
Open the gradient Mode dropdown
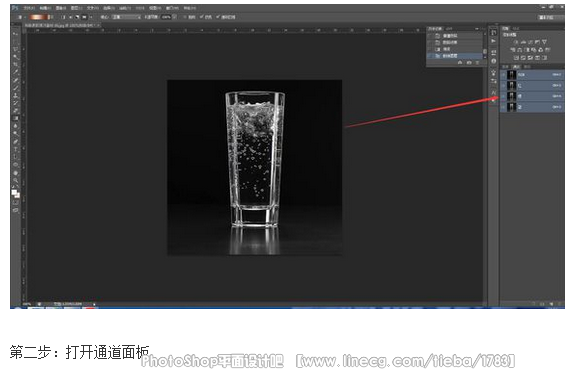(x=126, y=17)
